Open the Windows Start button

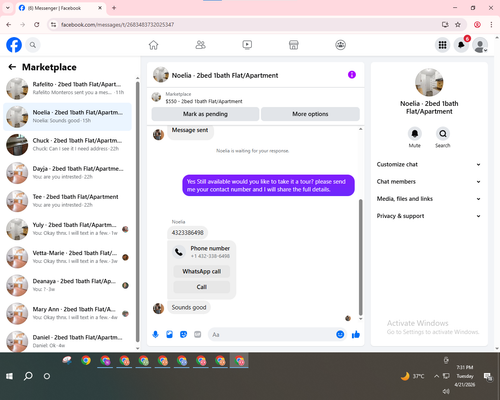coord(9,376)
